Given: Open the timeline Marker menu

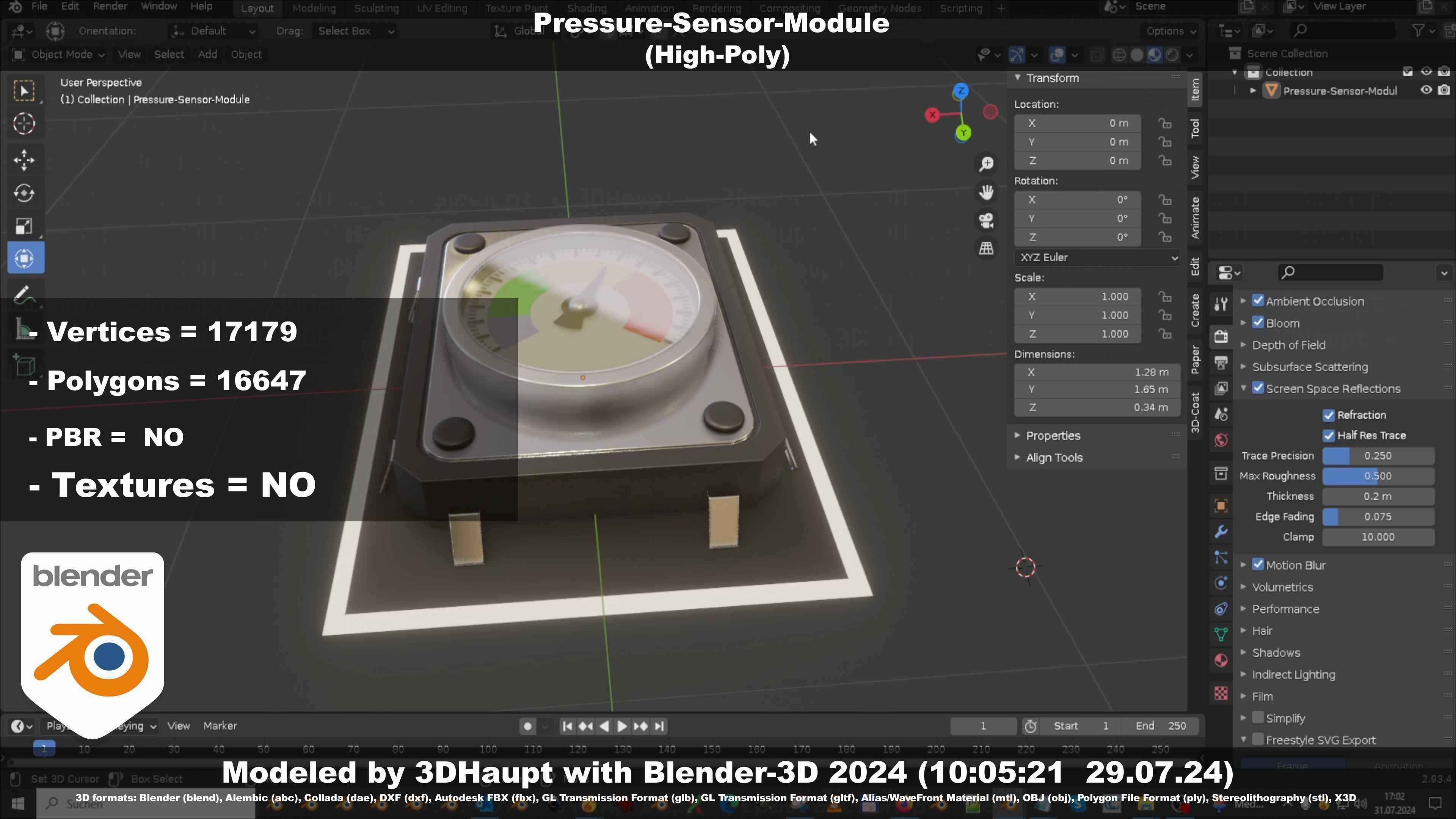Looking at the screenshot, I should point(220,726).
